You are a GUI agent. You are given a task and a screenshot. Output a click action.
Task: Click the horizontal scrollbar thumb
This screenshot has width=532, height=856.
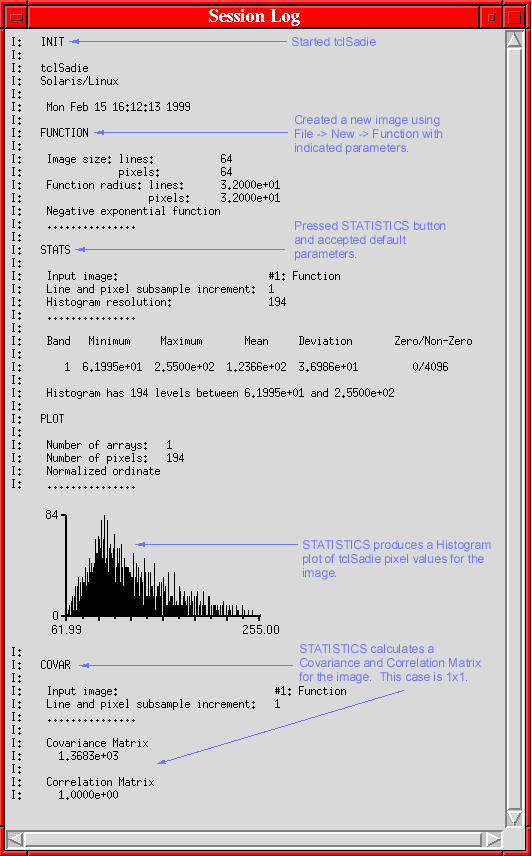click(x=254, y=838)
